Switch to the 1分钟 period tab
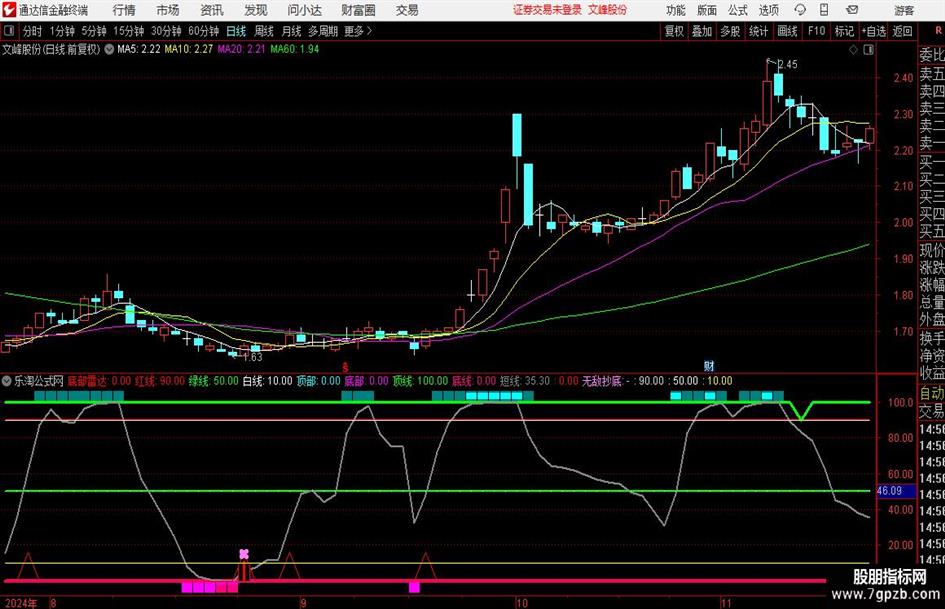The image size is (945, 609). (62, 31)
